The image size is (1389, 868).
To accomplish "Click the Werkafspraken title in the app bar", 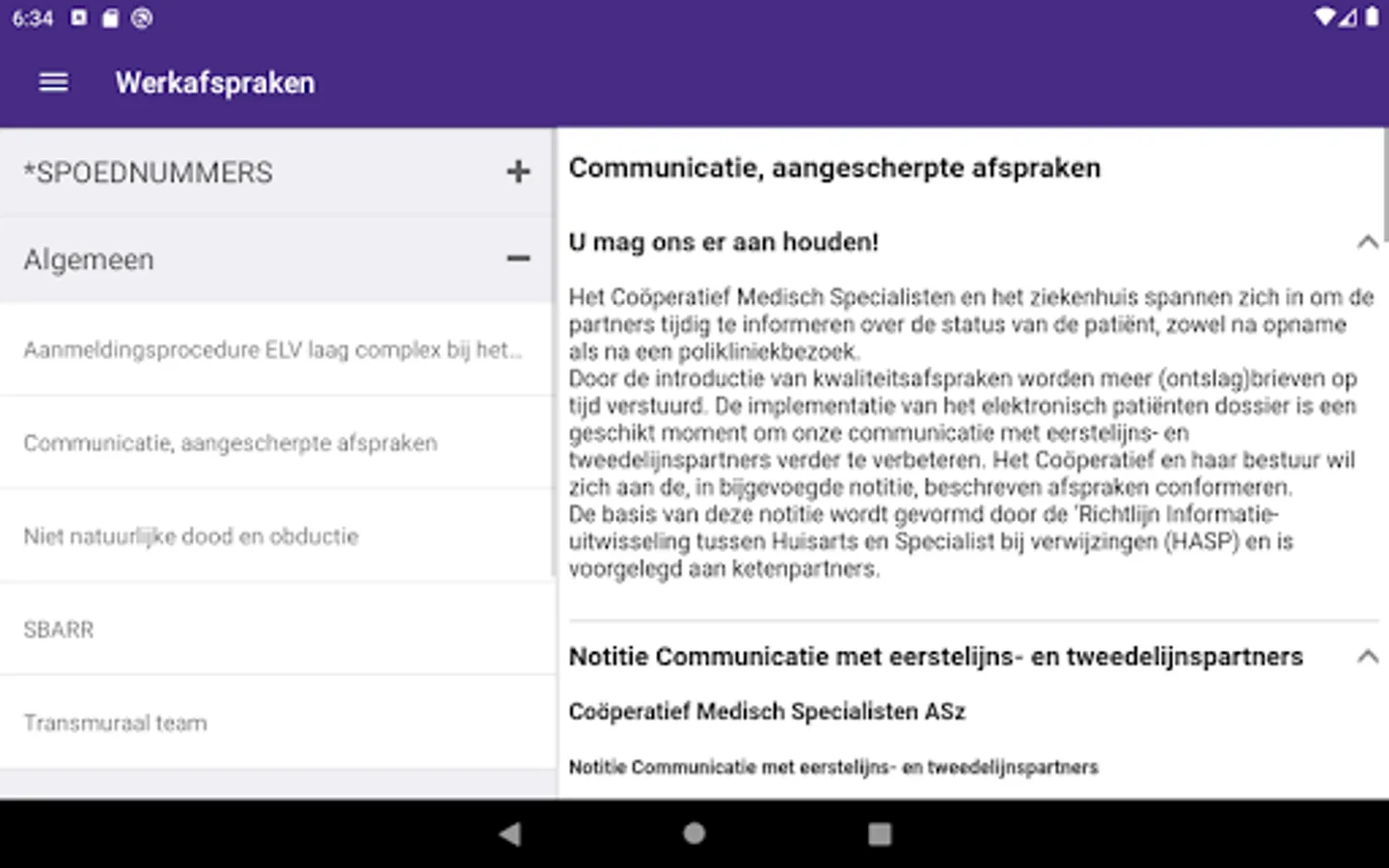I will click(215, 83).
